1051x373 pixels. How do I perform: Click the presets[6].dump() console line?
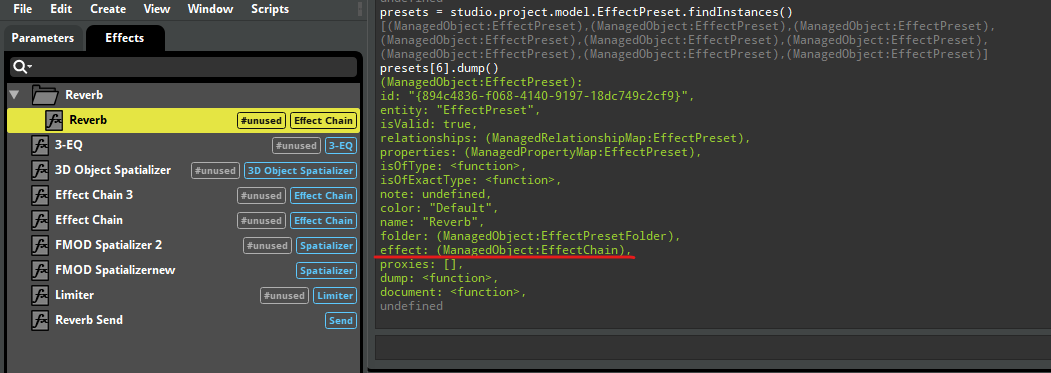coord(439,68)
